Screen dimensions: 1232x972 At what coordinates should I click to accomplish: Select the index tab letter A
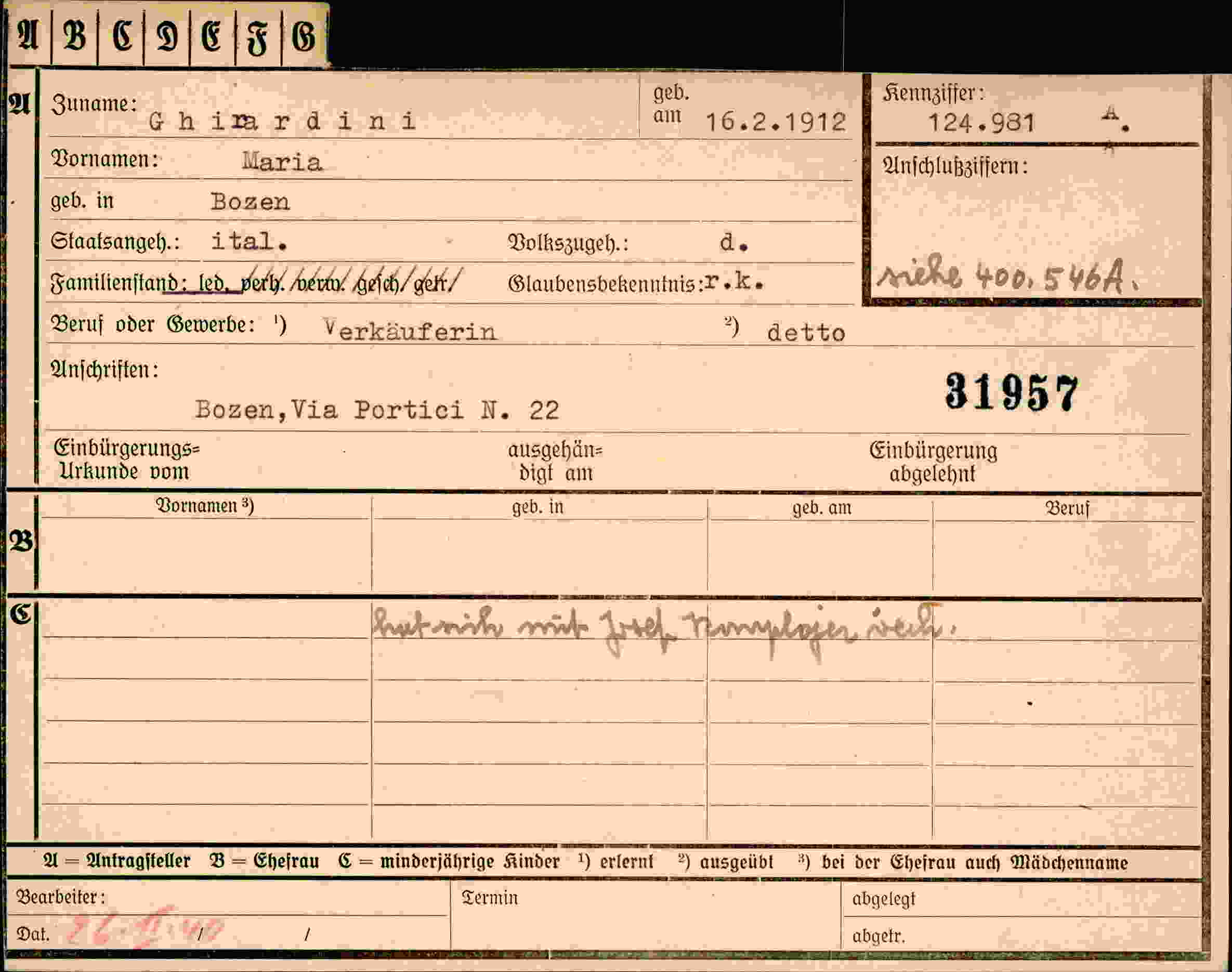coord(29,36)
